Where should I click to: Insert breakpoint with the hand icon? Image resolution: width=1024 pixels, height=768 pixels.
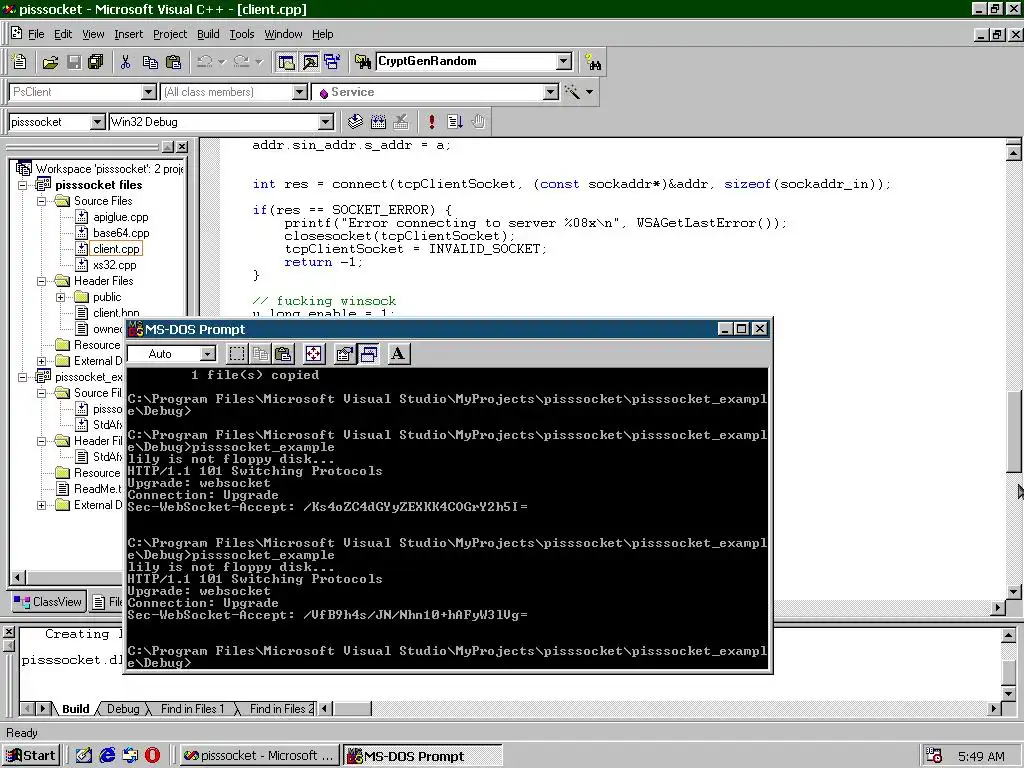click(479, 121)
